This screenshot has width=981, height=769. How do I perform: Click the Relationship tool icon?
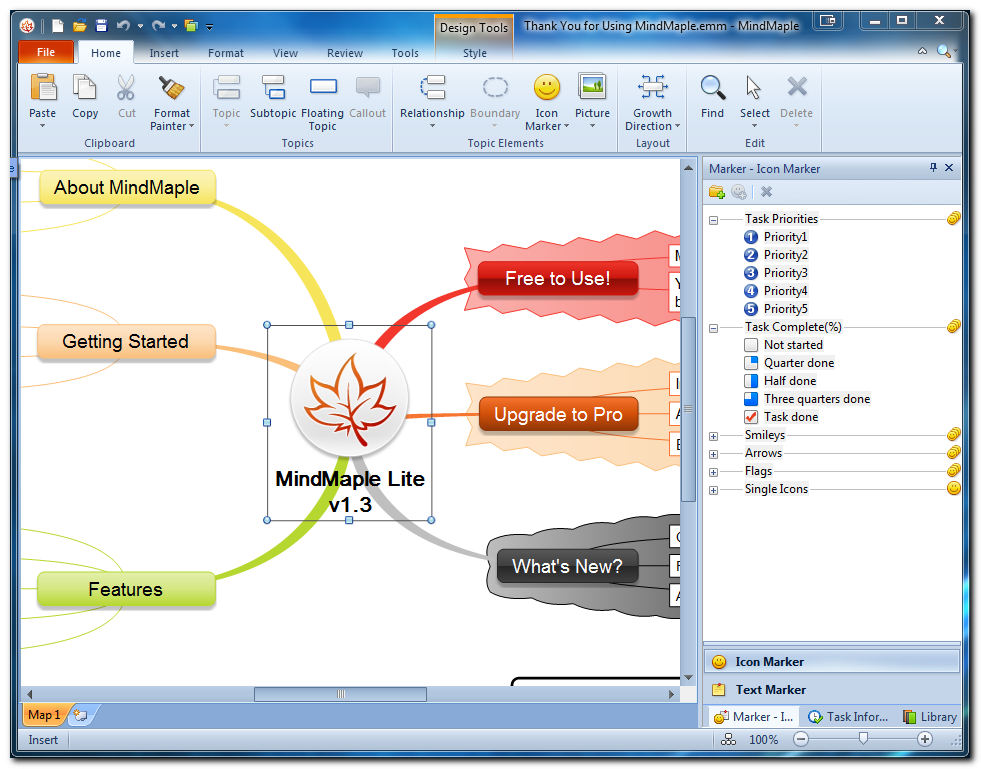pyautogui.click(x=432, y=88)
